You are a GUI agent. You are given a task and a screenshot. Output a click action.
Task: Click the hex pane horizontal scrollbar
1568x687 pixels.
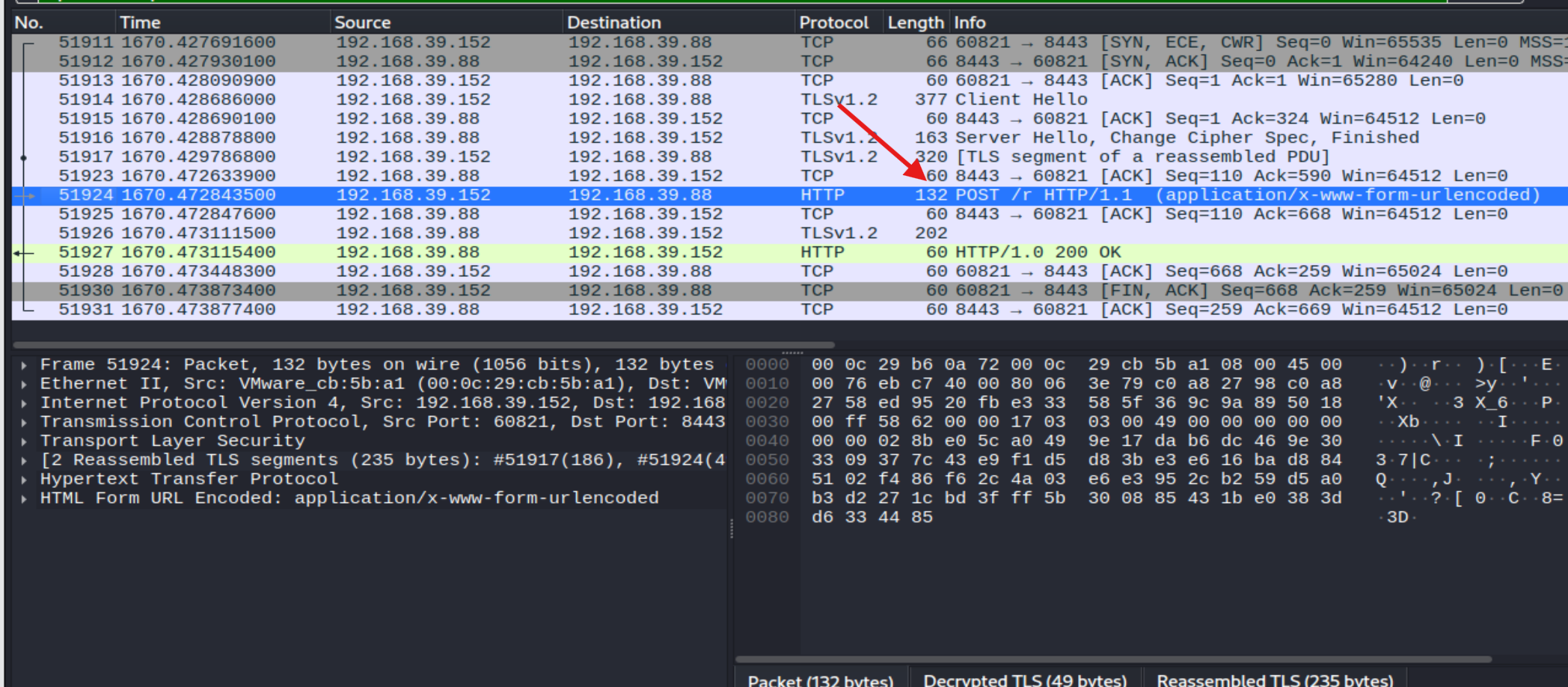coord(1113,659)
